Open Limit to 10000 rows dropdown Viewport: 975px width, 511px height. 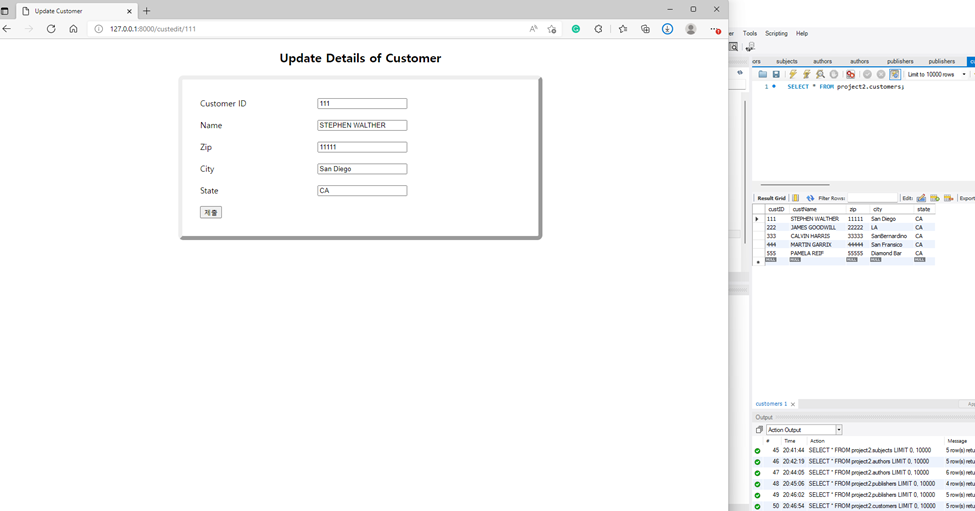click(x=936, y=74)
